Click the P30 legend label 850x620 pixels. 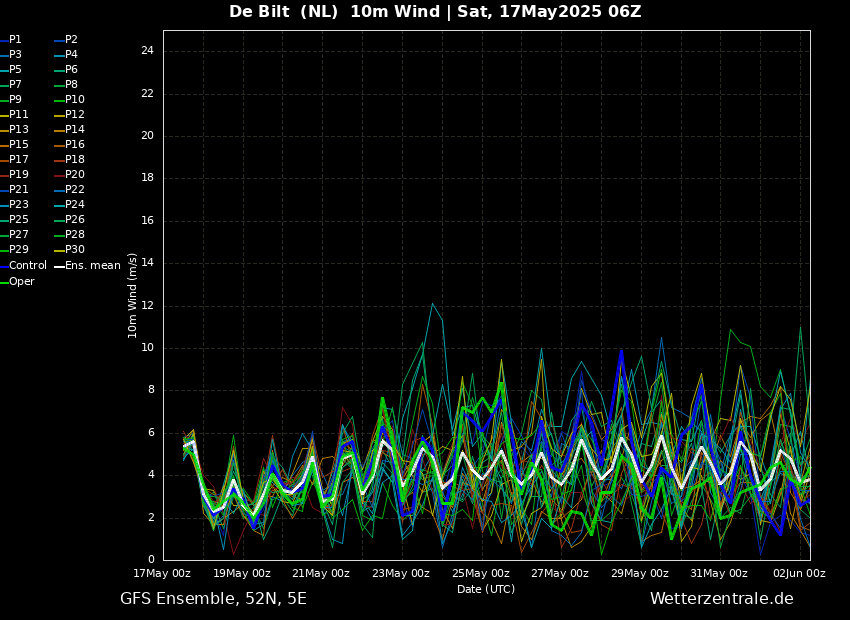[x=74, y=250]
